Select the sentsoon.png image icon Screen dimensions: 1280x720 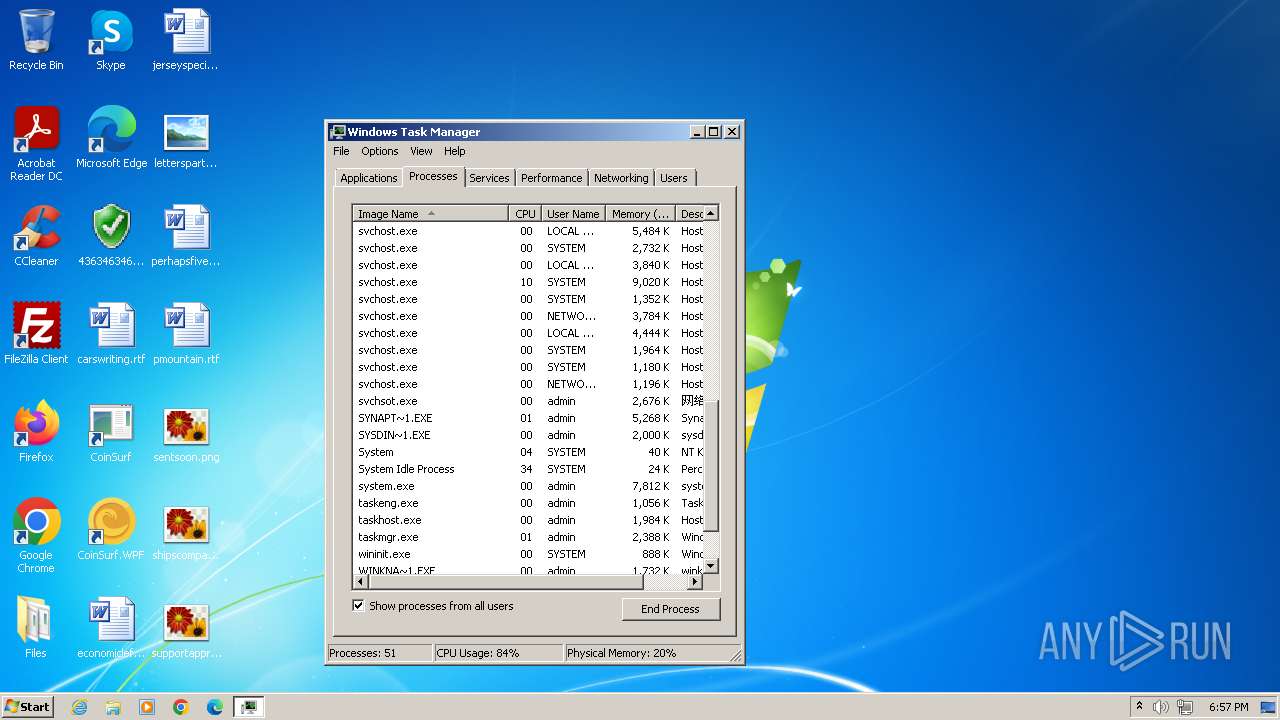pyautogui.click(x=186, y=432)
